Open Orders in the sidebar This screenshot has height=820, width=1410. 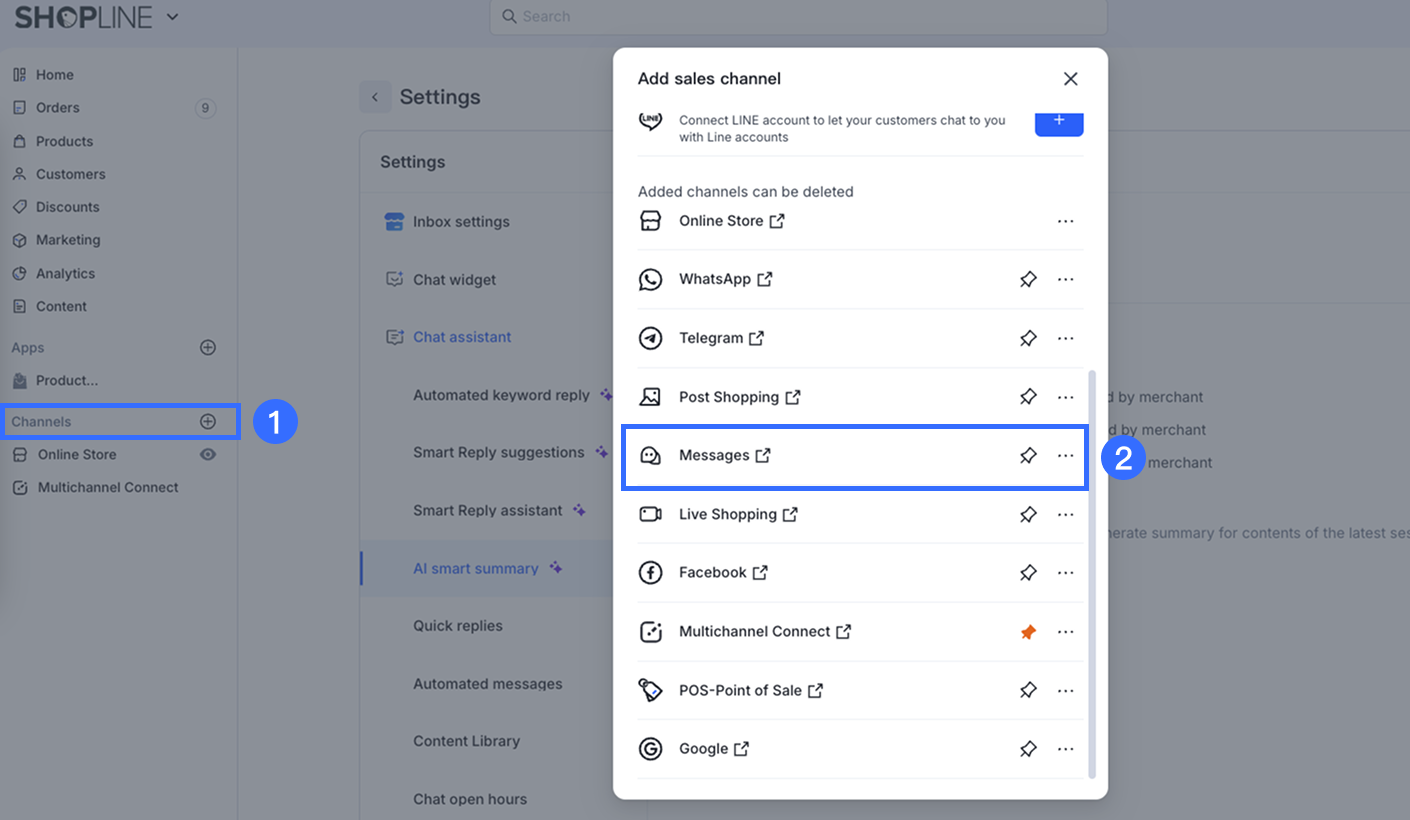tap(58, 108)
